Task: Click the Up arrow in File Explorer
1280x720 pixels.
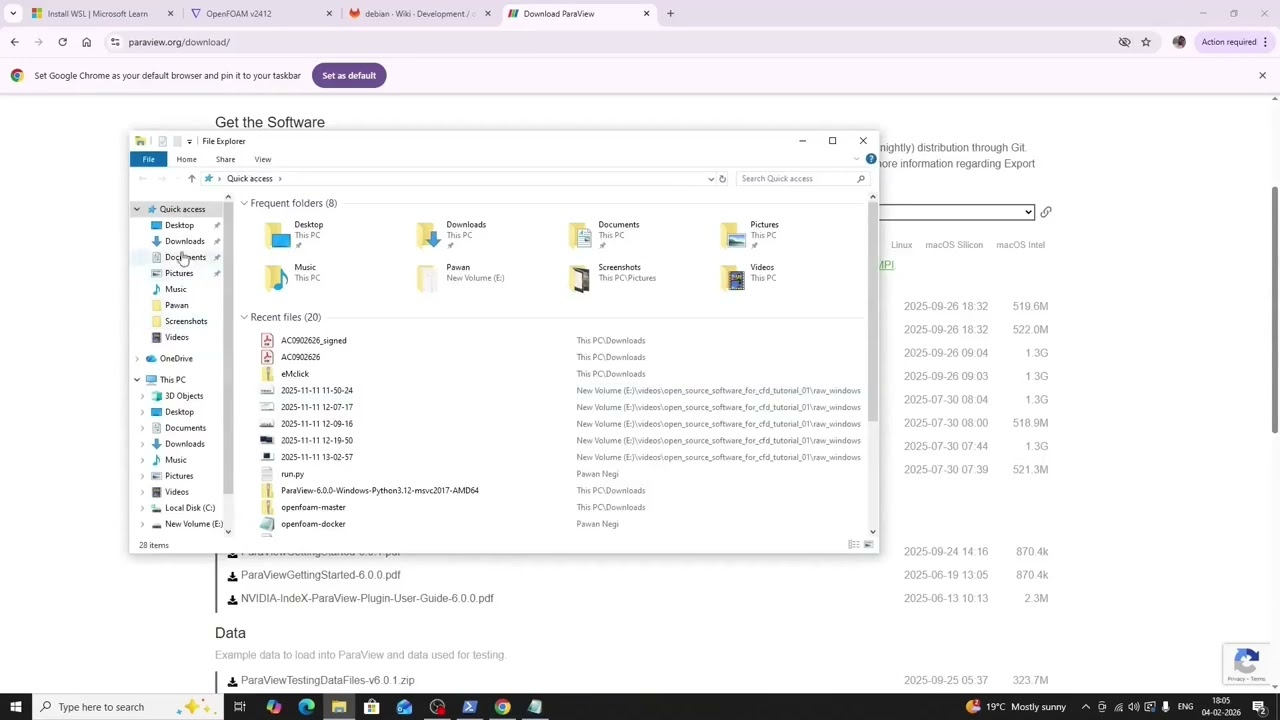Action: click(x=191, y=178)
